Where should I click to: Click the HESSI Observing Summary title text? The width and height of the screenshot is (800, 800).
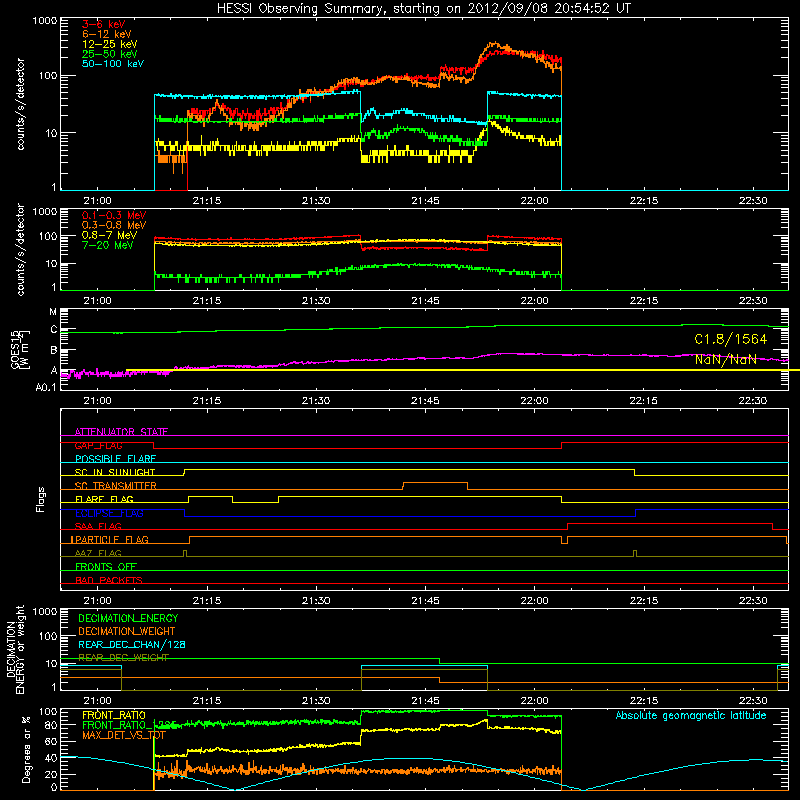423,8
